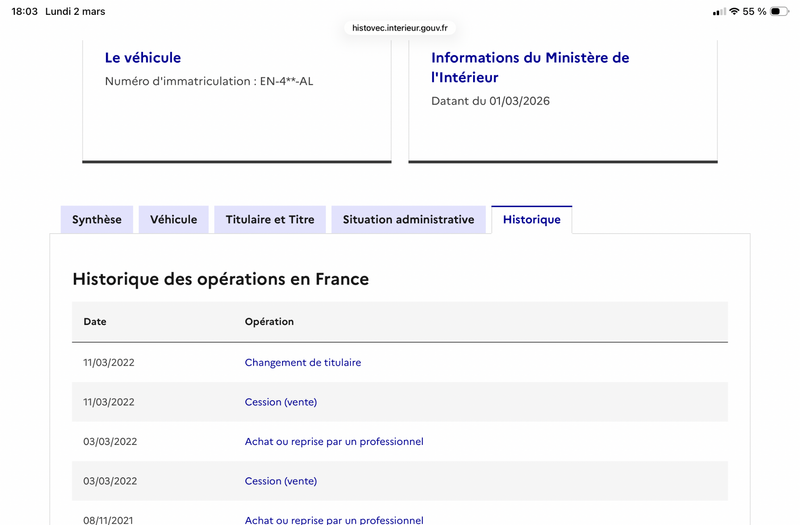Viewport: 800px width, 525px height.
Task: Open Achat ou reprise par un professionnel 03/03/2022
Action: [334, 441]
